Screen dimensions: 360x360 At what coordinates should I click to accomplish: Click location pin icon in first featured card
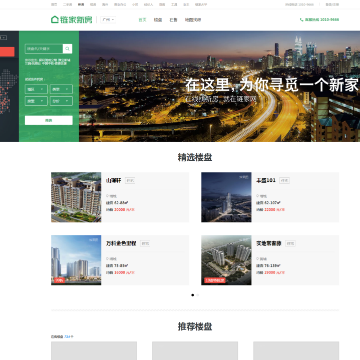[x=107, y=196]
